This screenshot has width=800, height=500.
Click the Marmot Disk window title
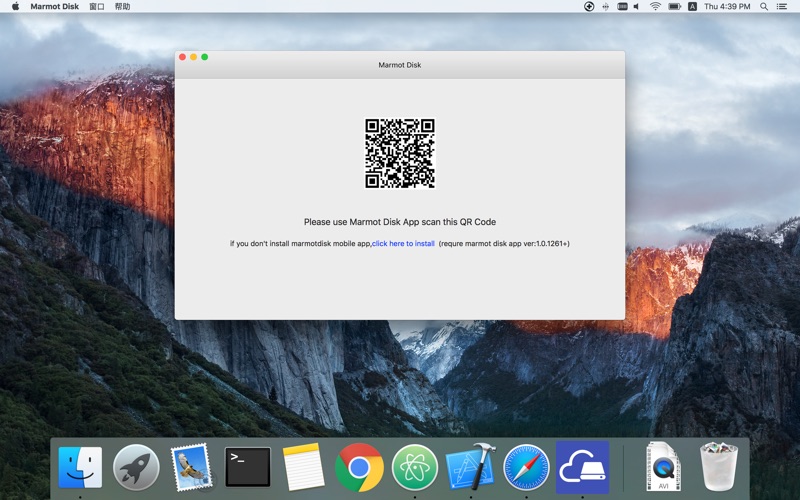[399, 65]
